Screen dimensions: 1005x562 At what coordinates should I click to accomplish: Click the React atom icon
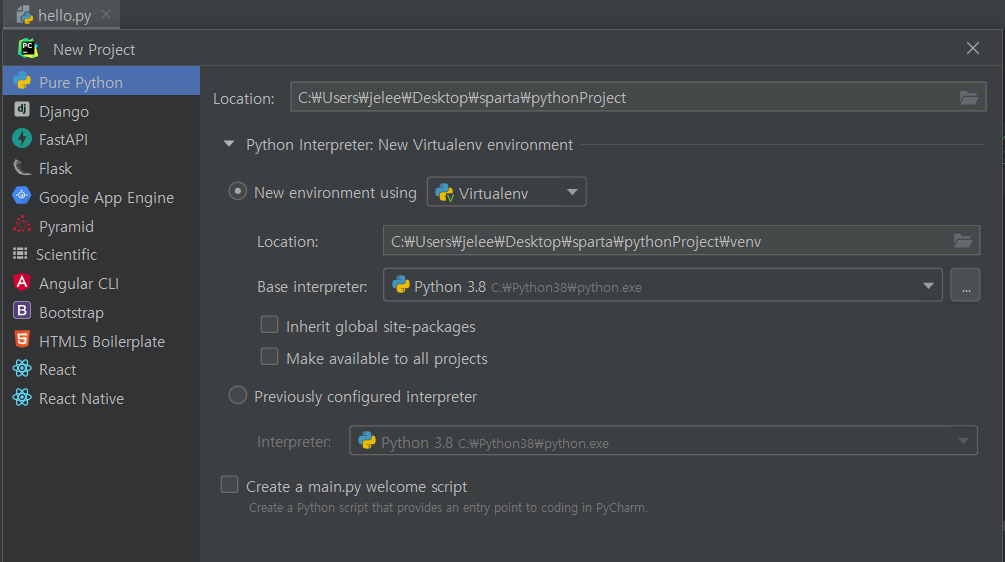point(22,368)
